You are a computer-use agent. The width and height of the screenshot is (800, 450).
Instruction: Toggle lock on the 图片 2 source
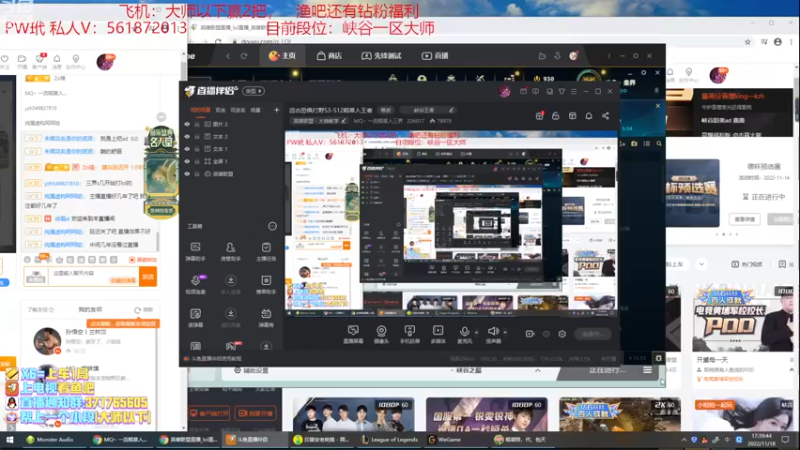[197, 124]
